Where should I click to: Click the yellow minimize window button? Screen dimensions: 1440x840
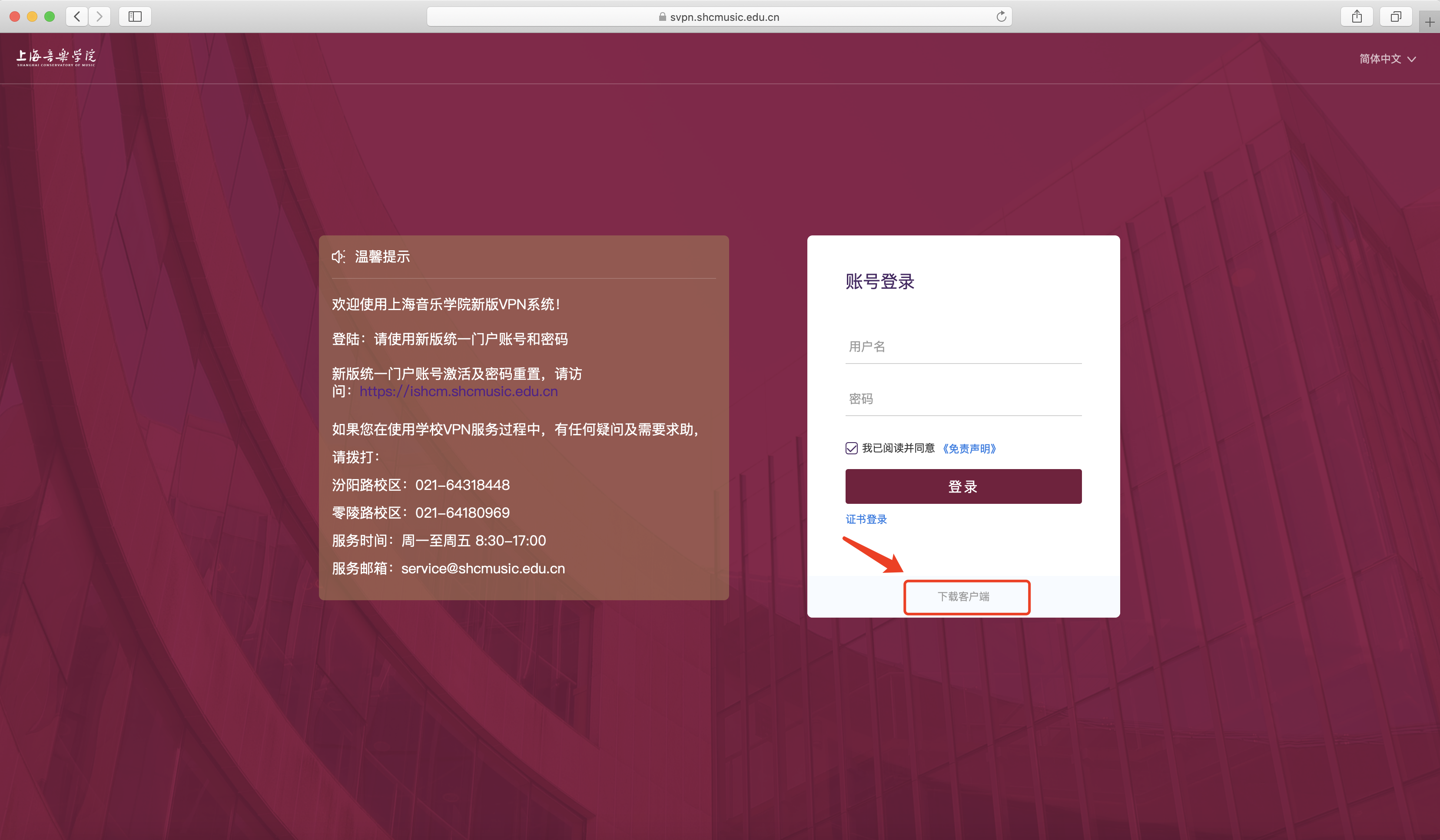tap(33, 17)
